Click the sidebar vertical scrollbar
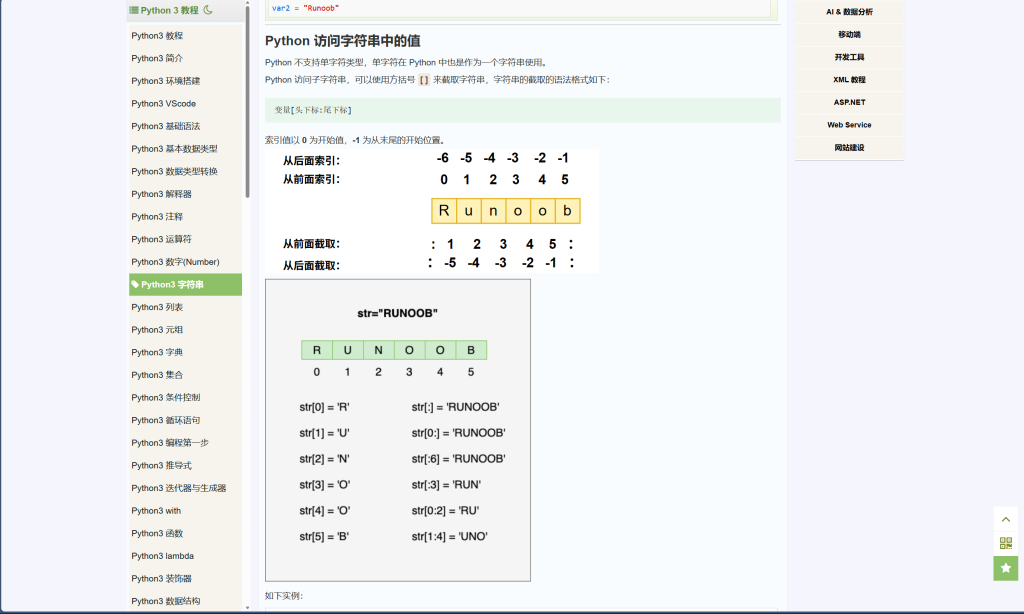The image size is (1024, 614). click(247, 100)
